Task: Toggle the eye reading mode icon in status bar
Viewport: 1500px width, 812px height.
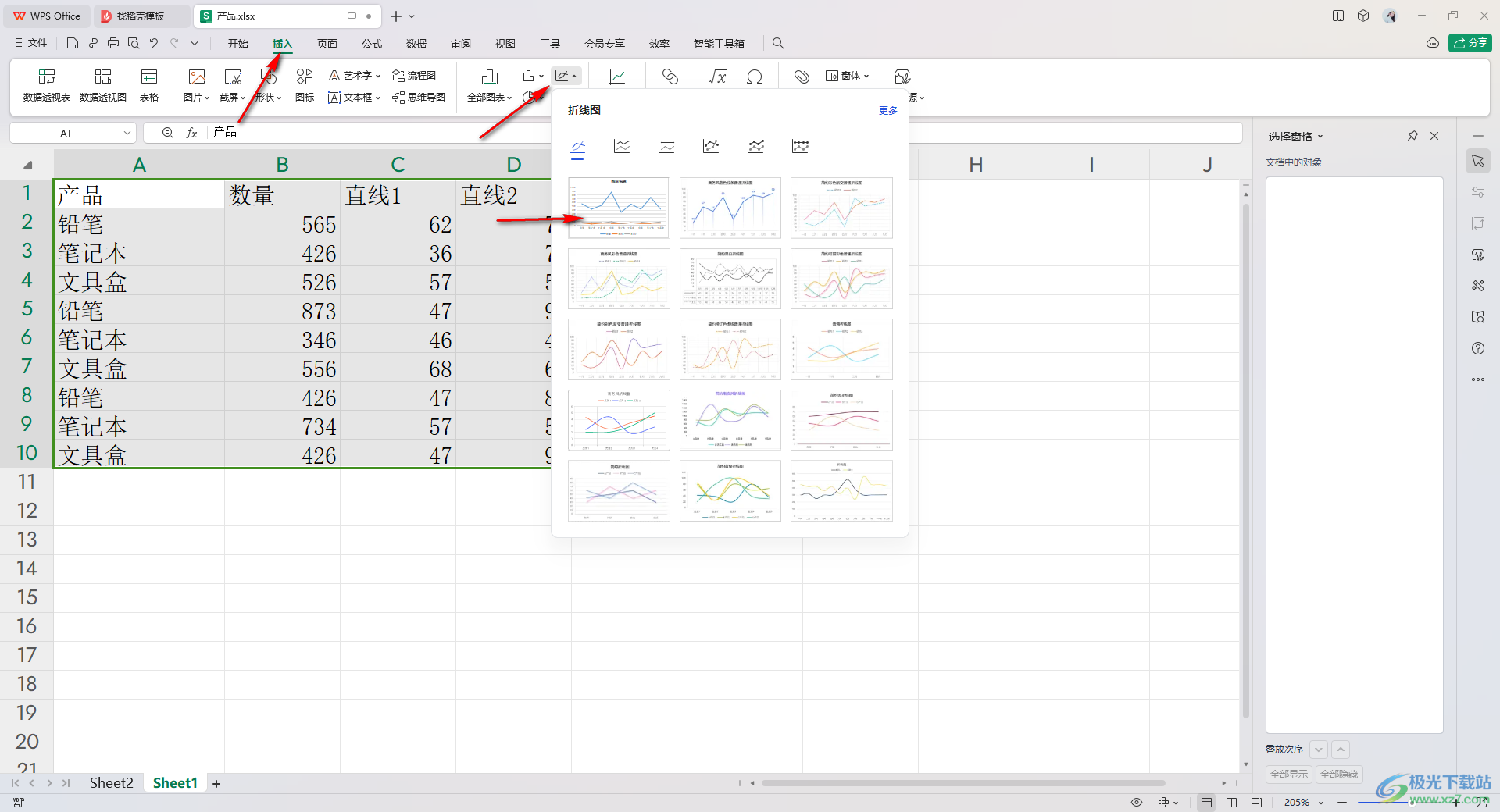Action: click(x=1137, y=802)
